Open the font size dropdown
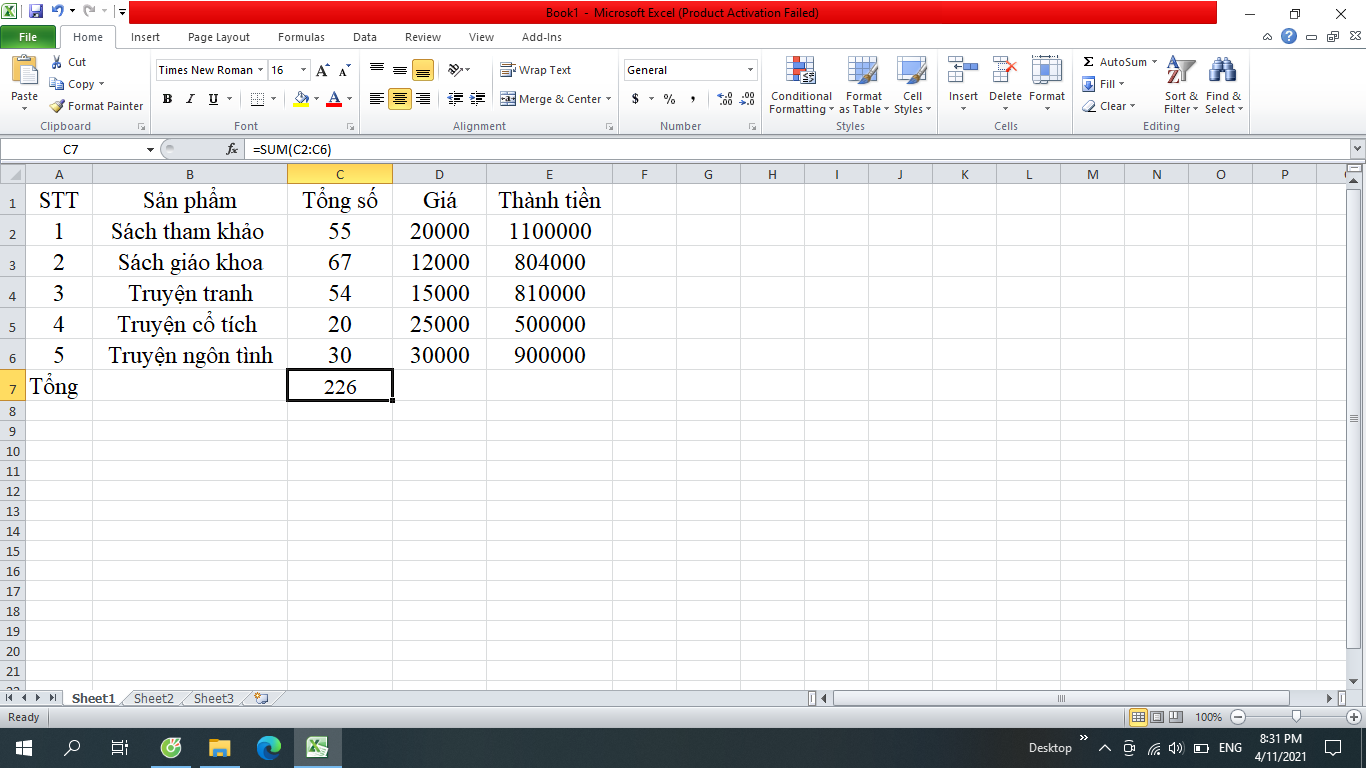The height and width of the screenshot is (768, 1366). tap(303, 70)
